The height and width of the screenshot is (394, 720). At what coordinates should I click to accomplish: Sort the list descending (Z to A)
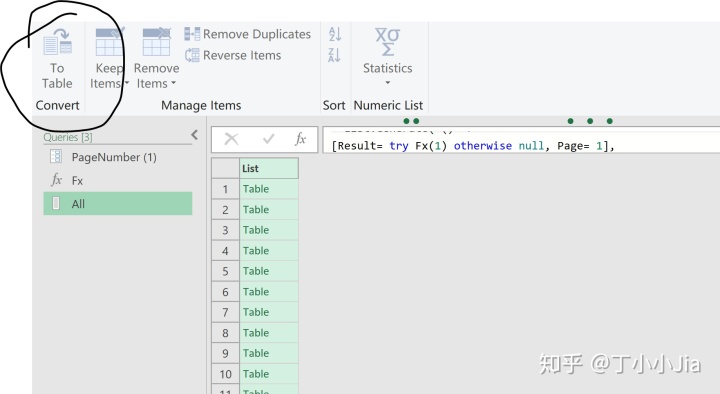tap(335, 55)
